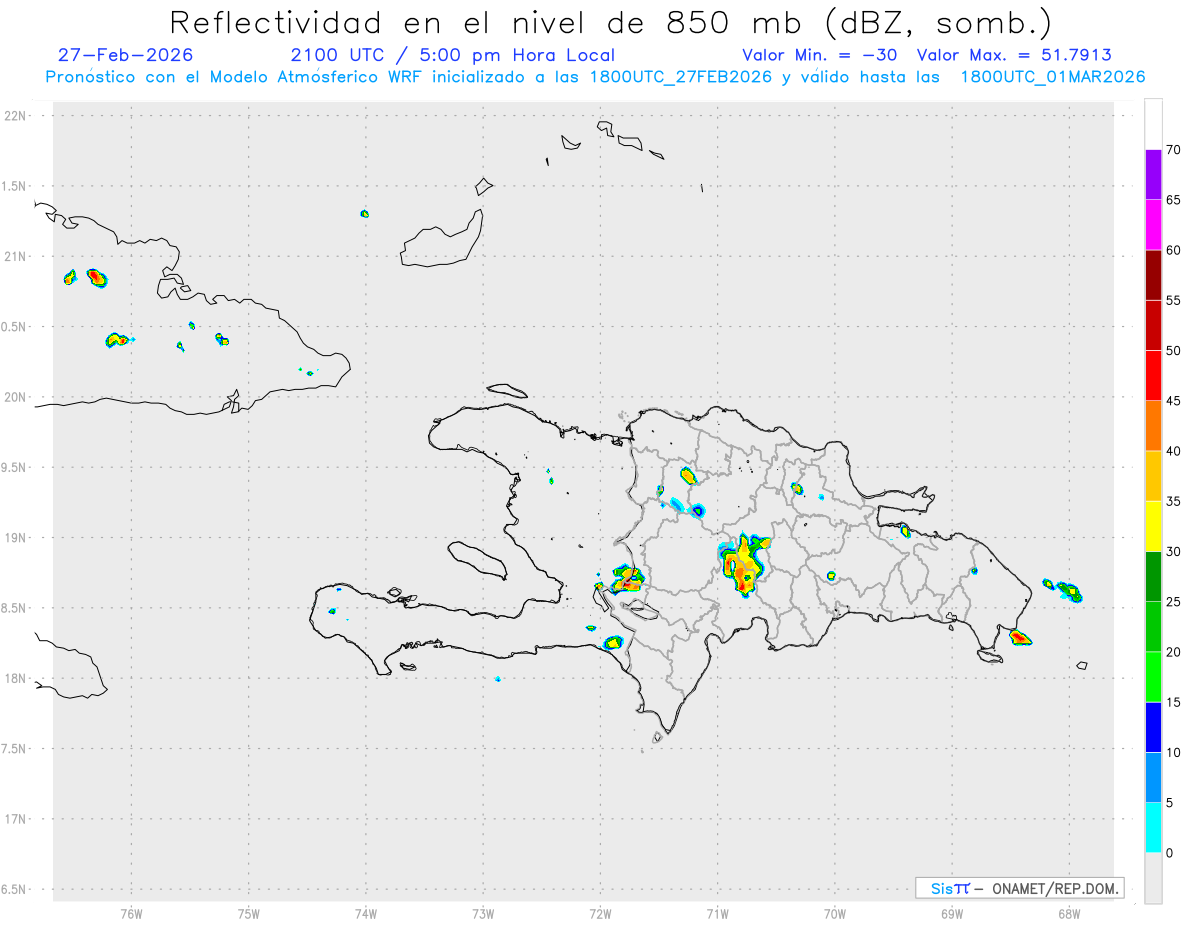Pick the yellow 30–35 dBZ legend segment
The width and height of the screenshot is (1200, 927).
[x=1153, y=526]
